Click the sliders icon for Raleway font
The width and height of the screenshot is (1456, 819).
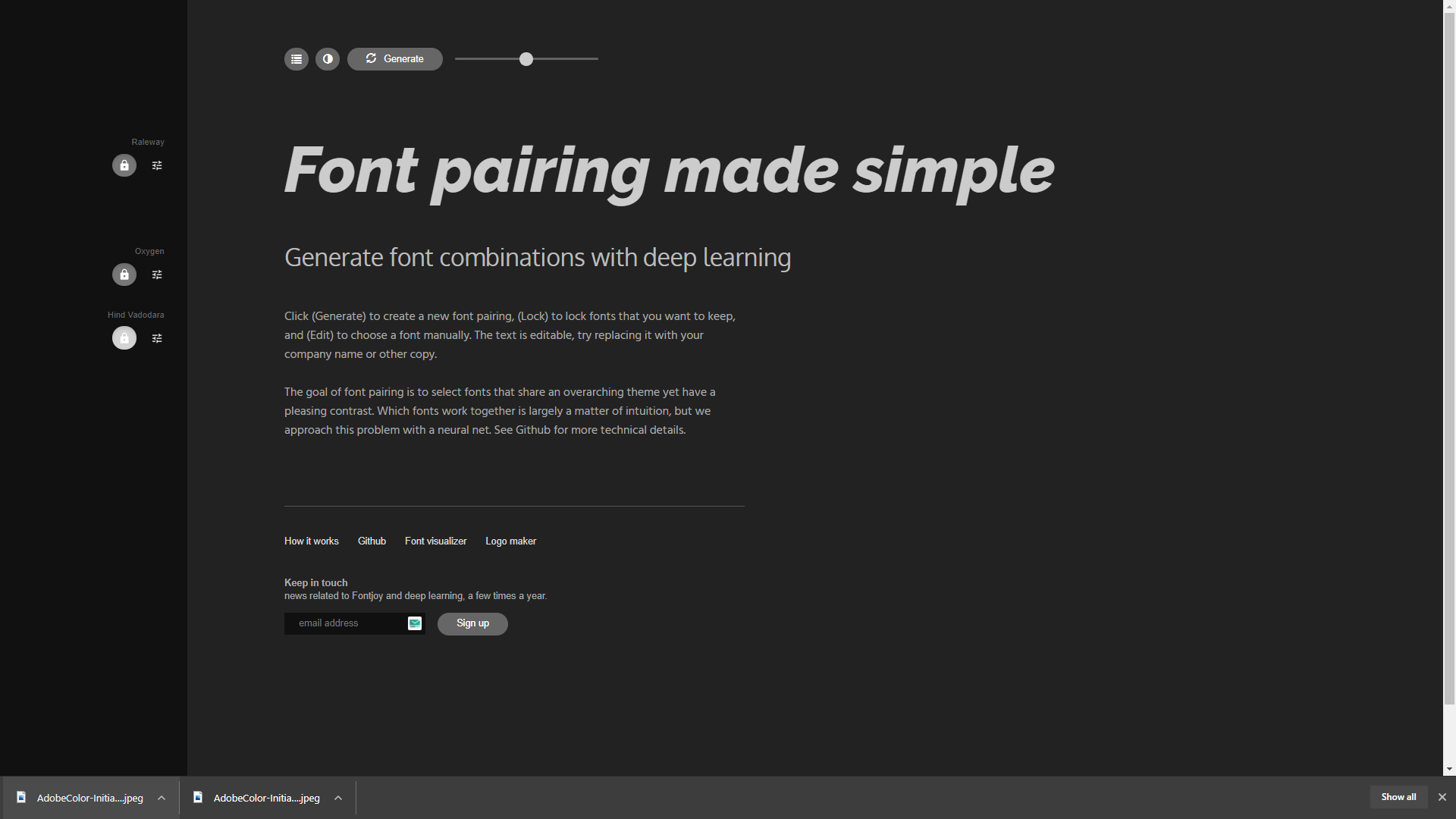click(157, 165)
